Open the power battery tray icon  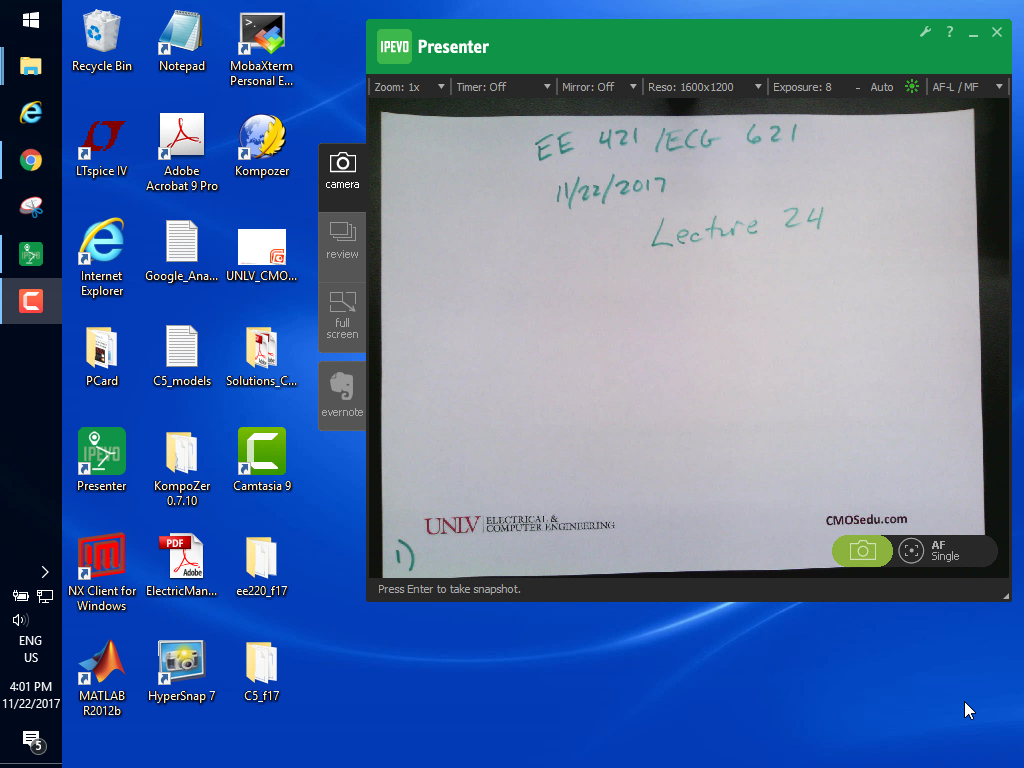click(20, 596)
